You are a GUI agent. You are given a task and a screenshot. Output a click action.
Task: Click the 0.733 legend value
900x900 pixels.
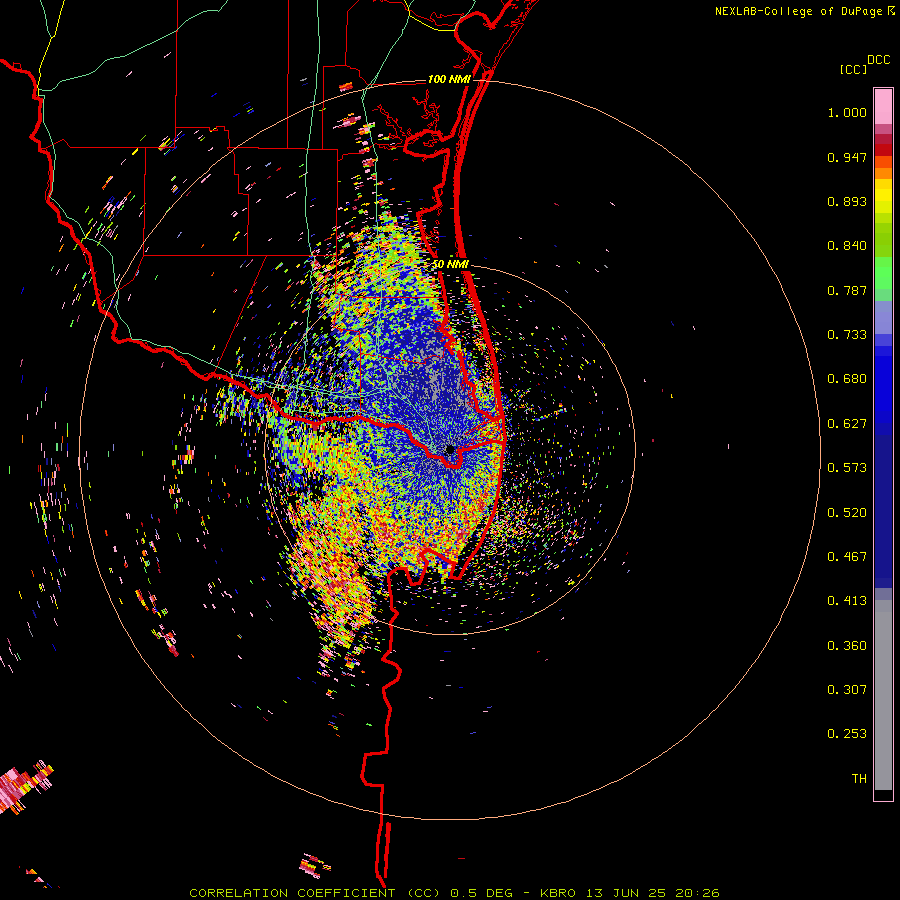coord(847,335)
